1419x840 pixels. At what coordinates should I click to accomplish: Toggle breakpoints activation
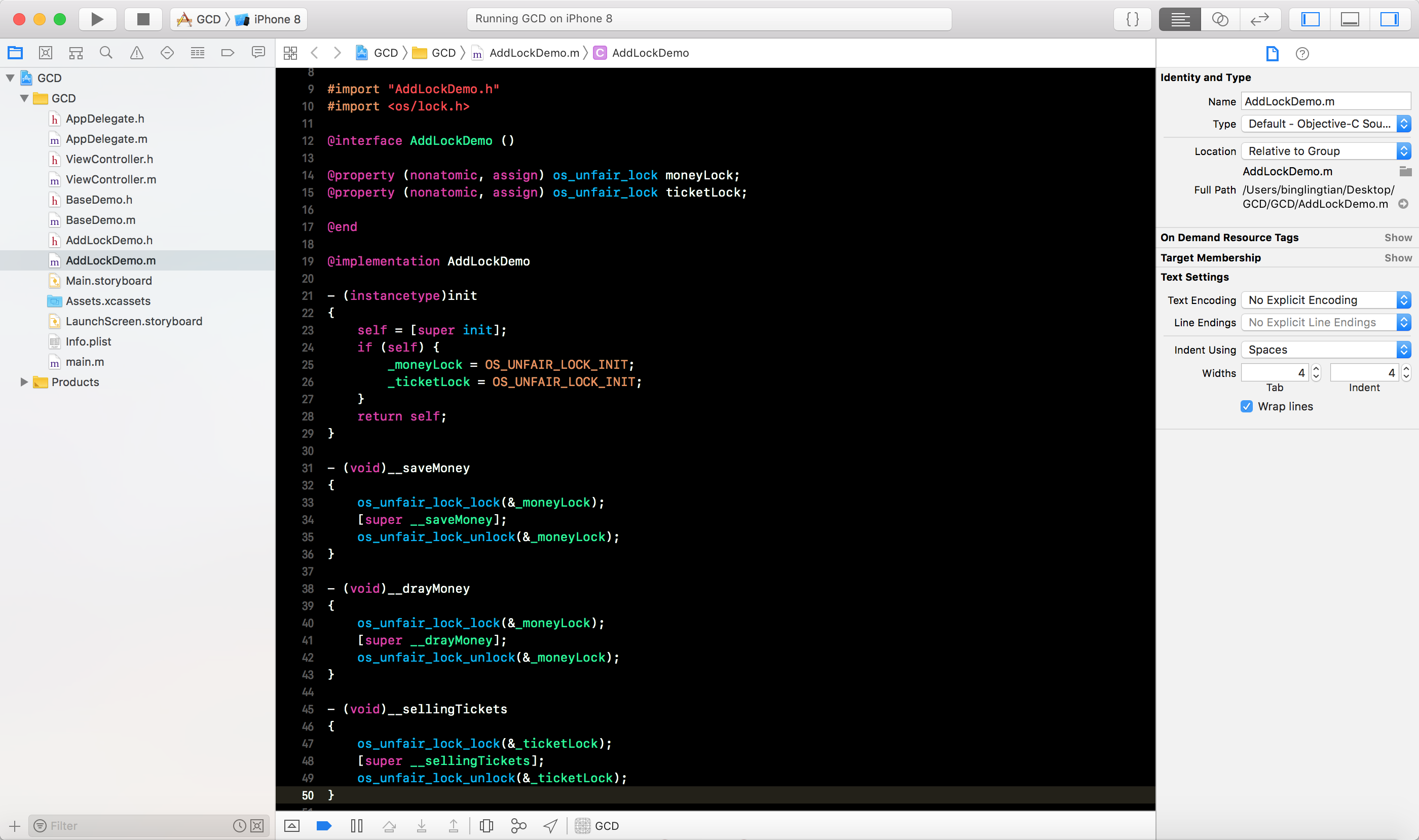click(x=324, y=826)
